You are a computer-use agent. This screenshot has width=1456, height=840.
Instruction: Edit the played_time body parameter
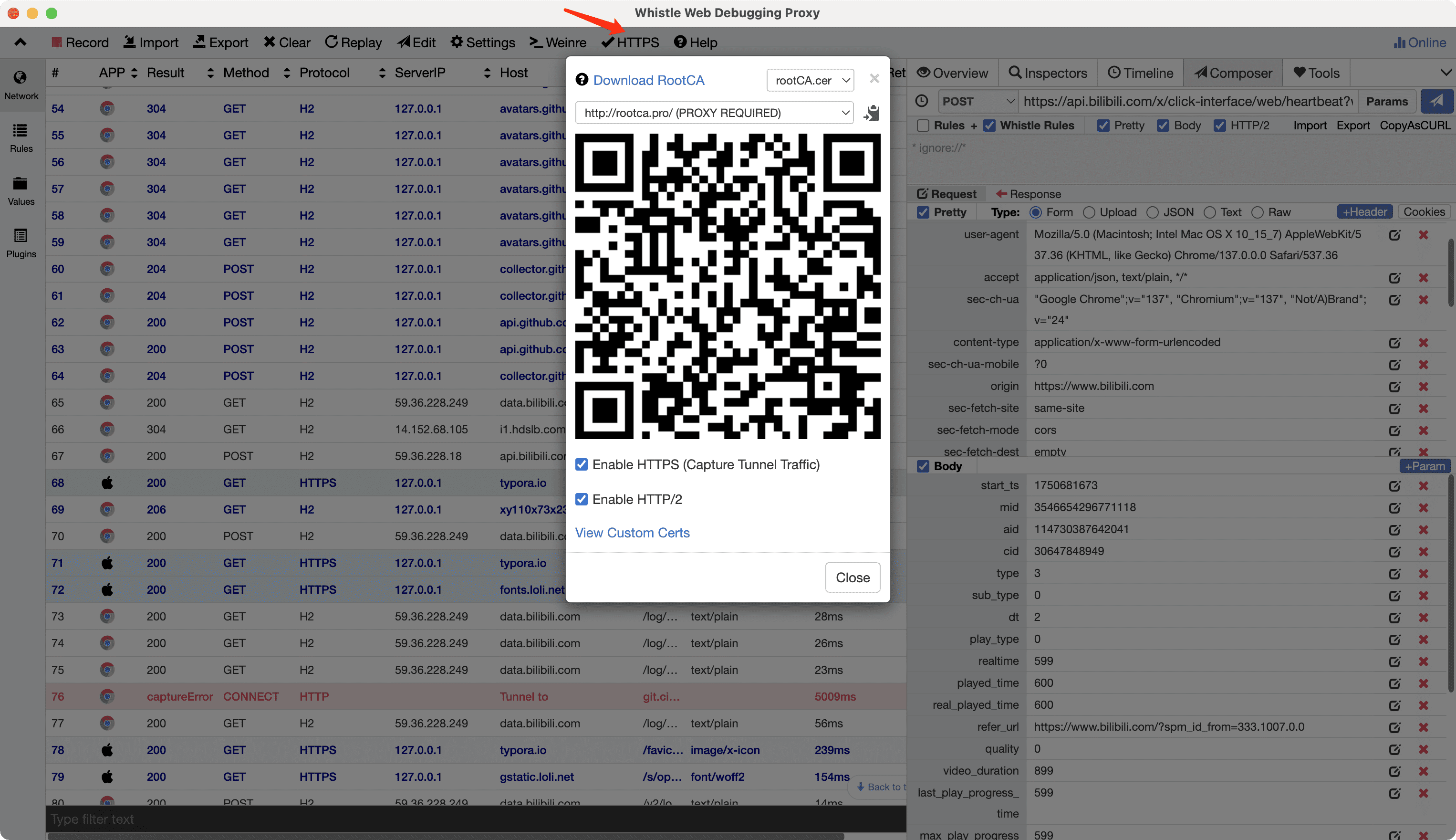(1394, 683)
